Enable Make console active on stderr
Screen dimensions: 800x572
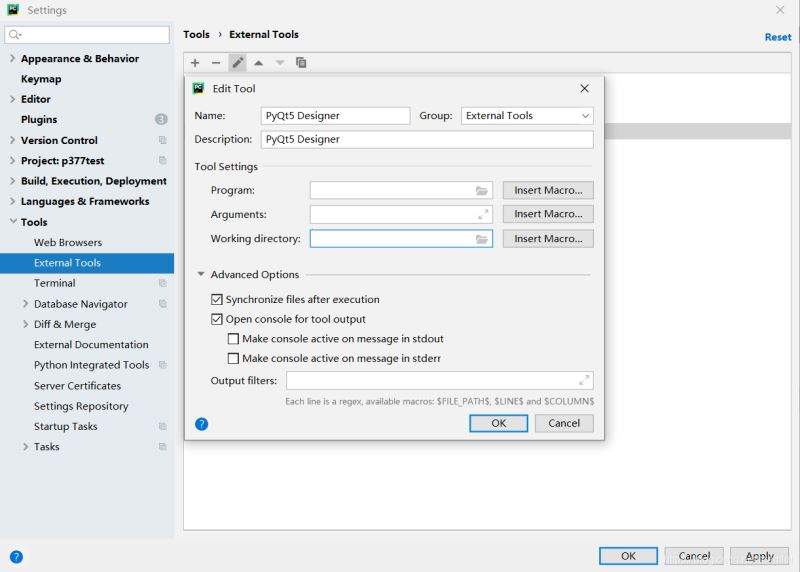[x=234, y=358]
